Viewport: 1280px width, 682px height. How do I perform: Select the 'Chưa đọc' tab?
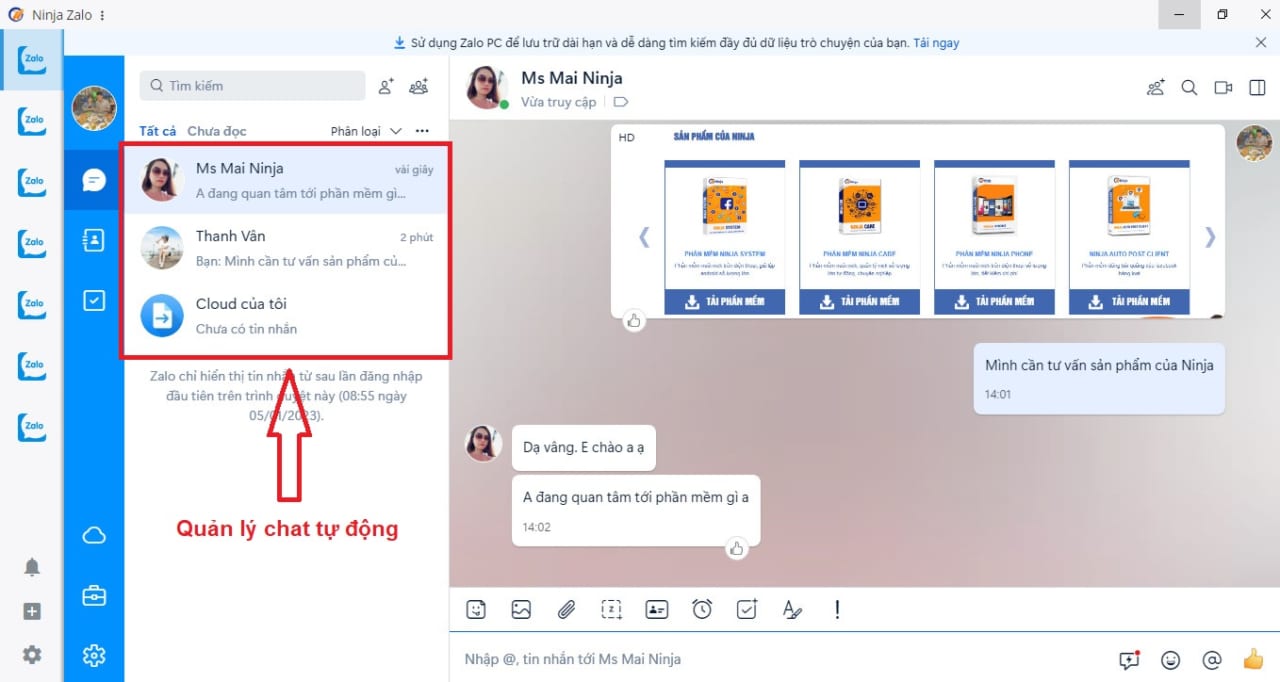tap(217, 131)
